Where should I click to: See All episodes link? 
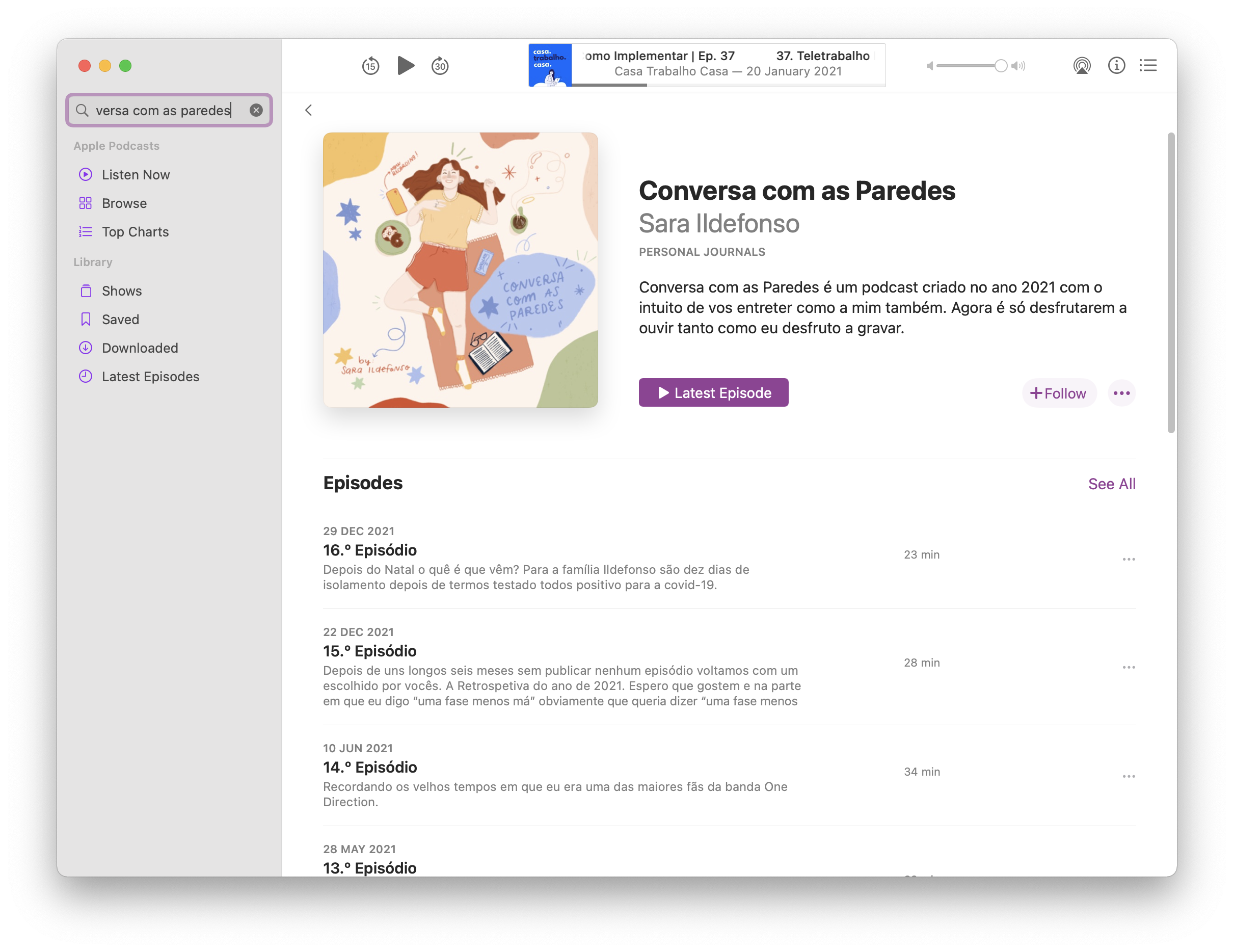click(x=1111, y=484)
